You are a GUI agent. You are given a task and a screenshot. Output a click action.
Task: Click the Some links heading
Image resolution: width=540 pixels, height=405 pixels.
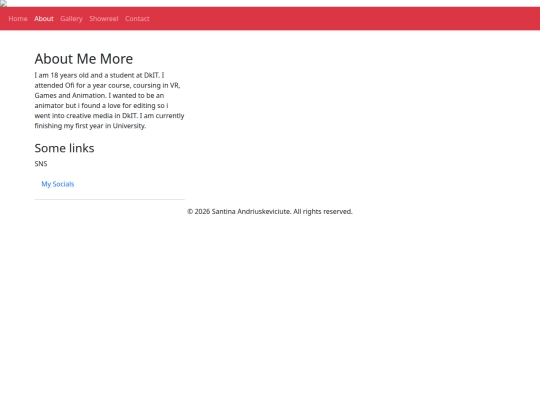pyautogui.click(x=64, y=148)
